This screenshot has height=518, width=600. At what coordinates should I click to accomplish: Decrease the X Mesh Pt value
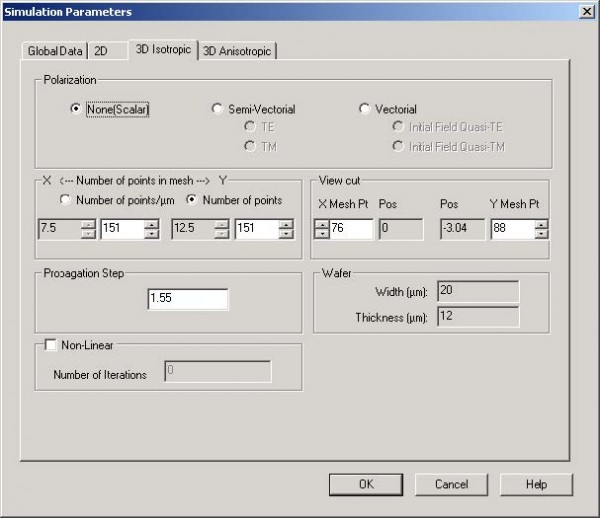[322, 233]
